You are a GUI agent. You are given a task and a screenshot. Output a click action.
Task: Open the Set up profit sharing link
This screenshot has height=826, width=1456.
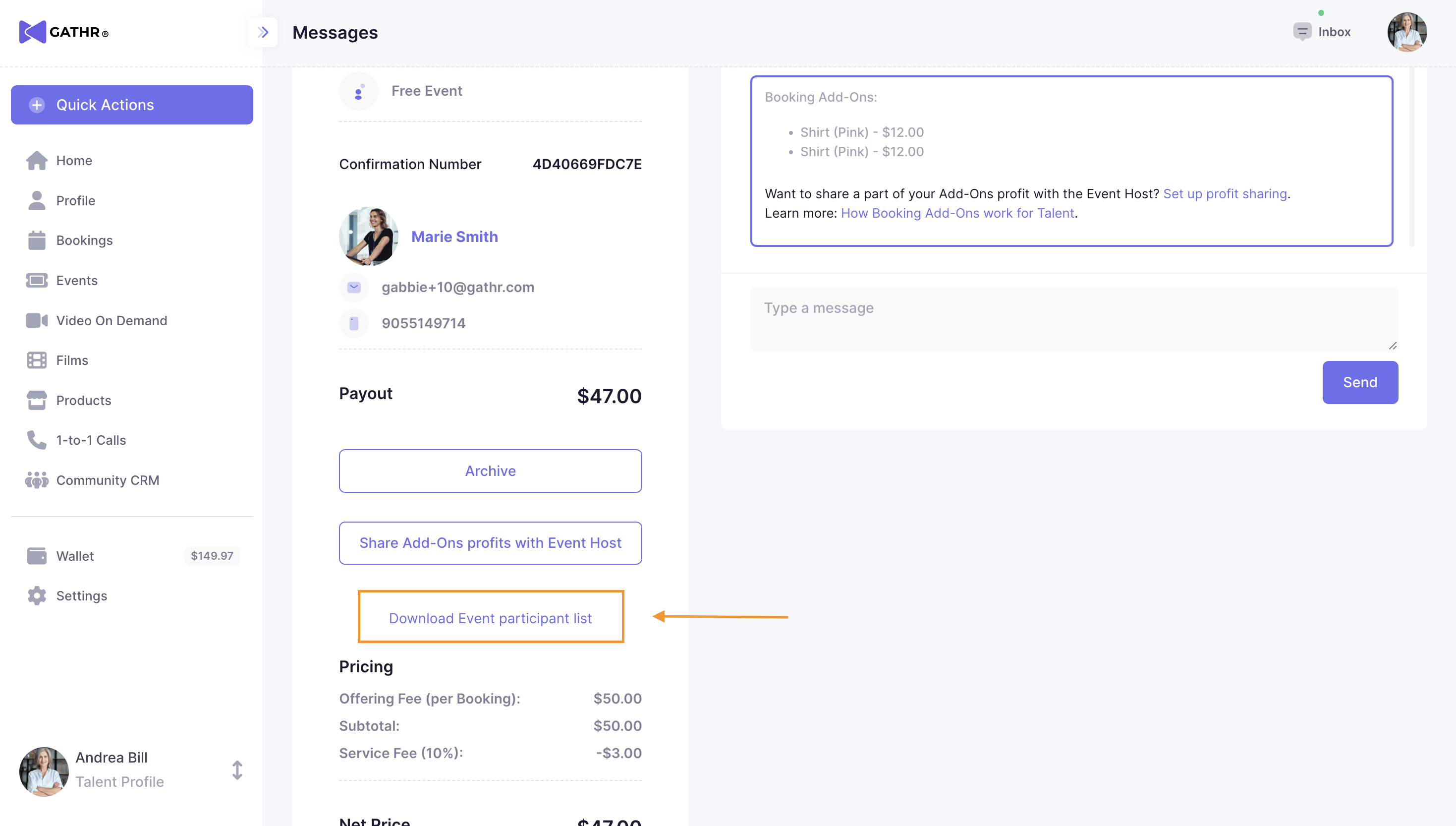(x=1225, y=194)
